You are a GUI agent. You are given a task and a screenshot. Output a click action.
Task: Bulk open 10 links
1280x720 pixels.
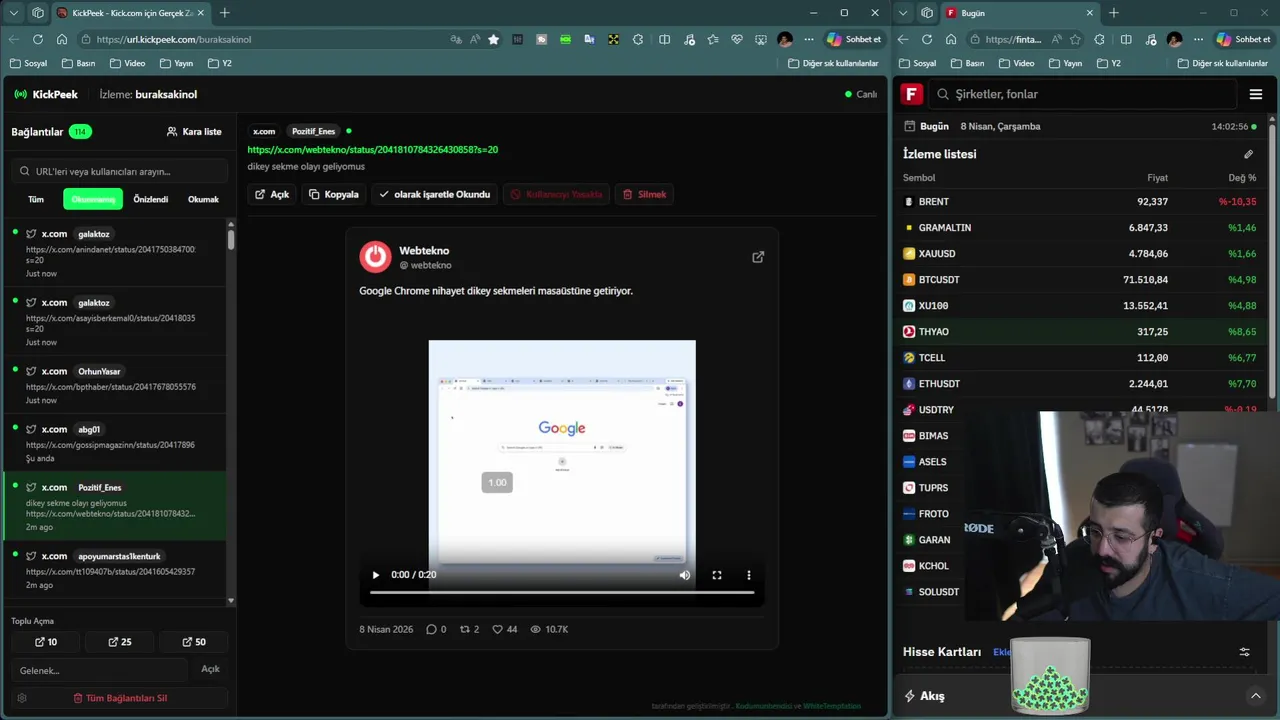46,642
